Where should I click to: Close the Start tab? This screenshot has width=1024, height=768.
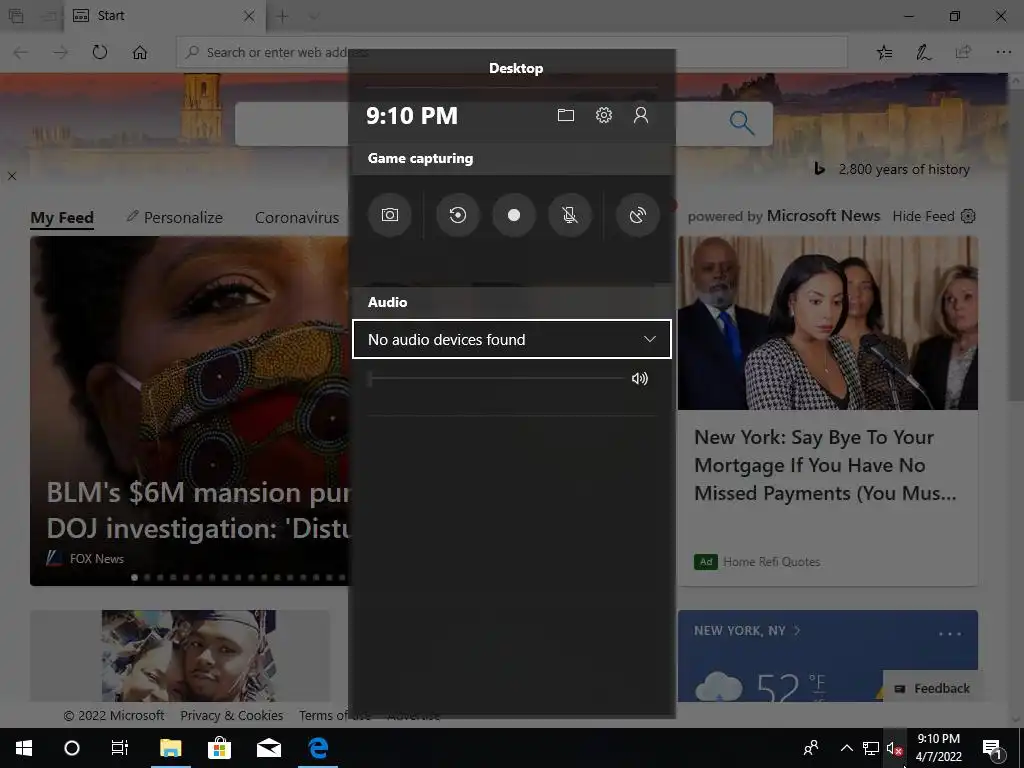pyautogui.click(x=249, y=16)
